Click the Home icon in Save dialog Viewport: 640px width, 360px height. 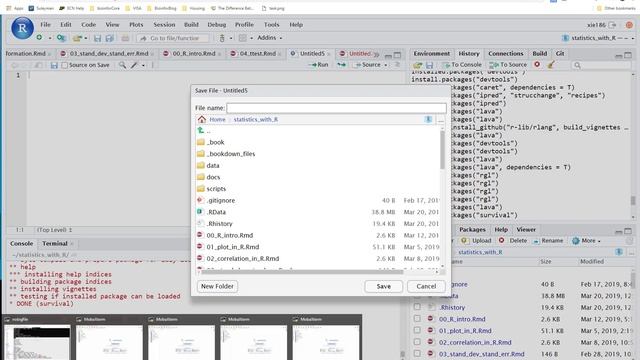[202, 119]
